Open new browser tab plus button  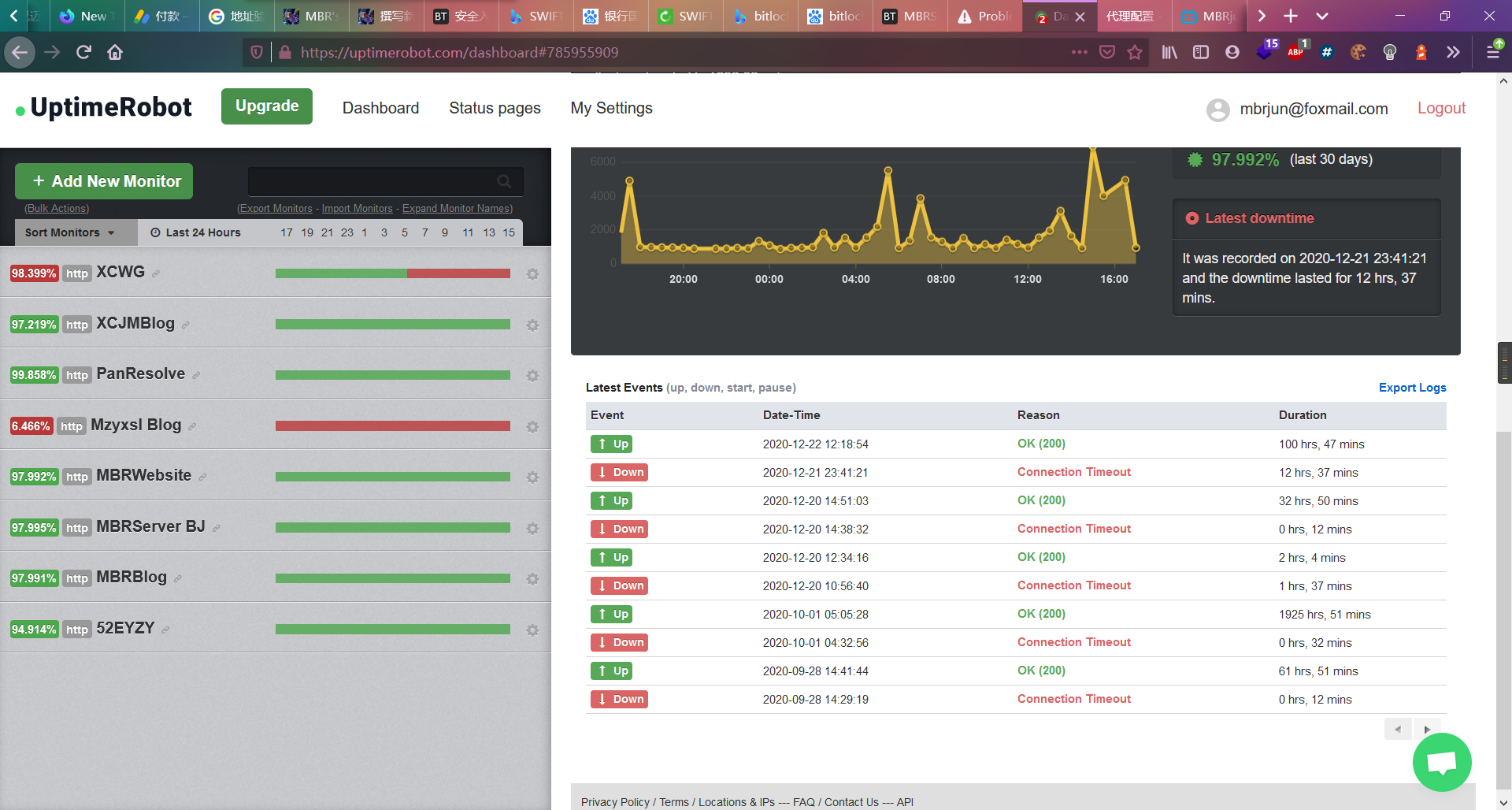click(1291, 16)
